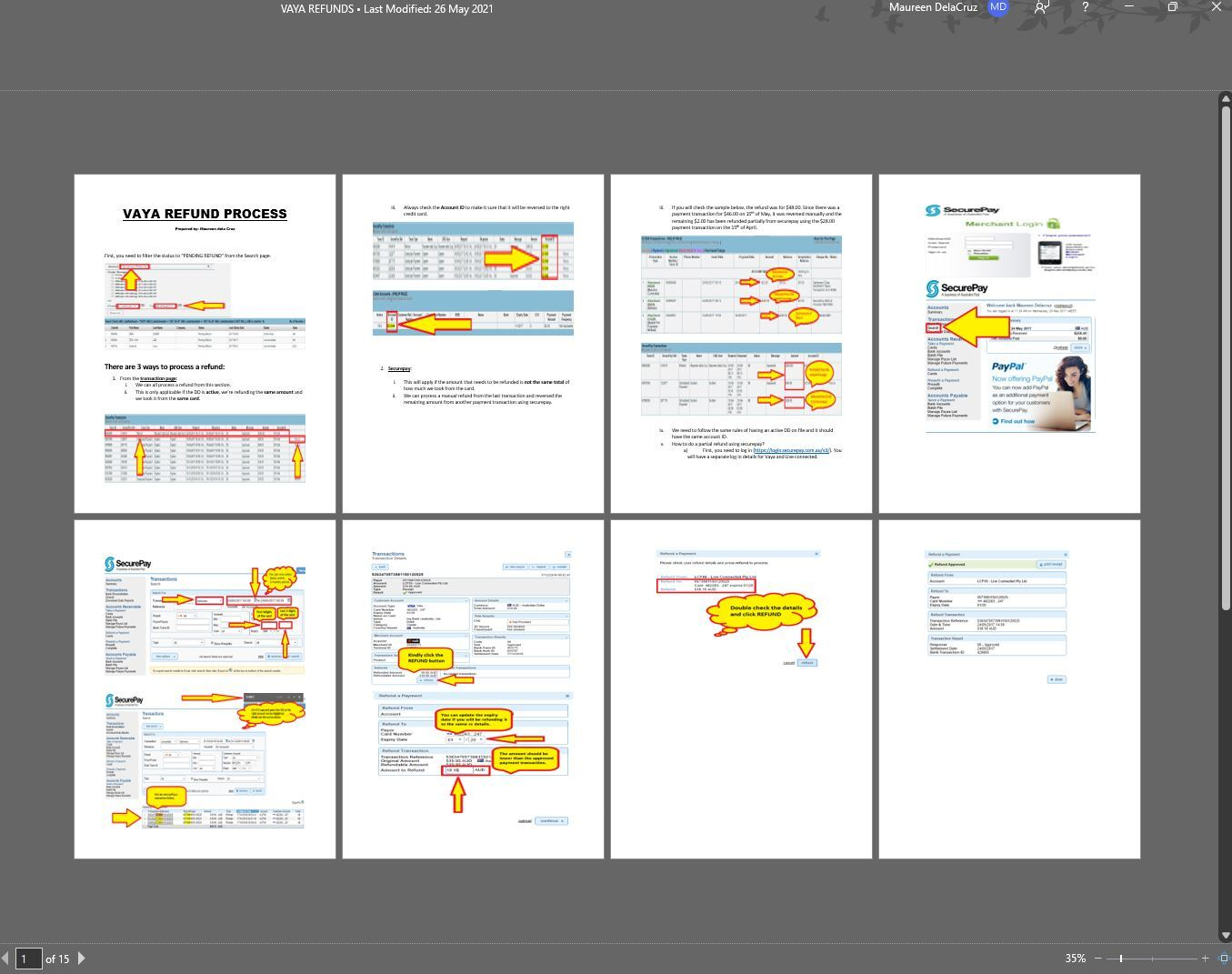Click the 'VAYA REFUND PROCESS' heading
Viewport: 1232px width, 974px height.
point(205,214)
